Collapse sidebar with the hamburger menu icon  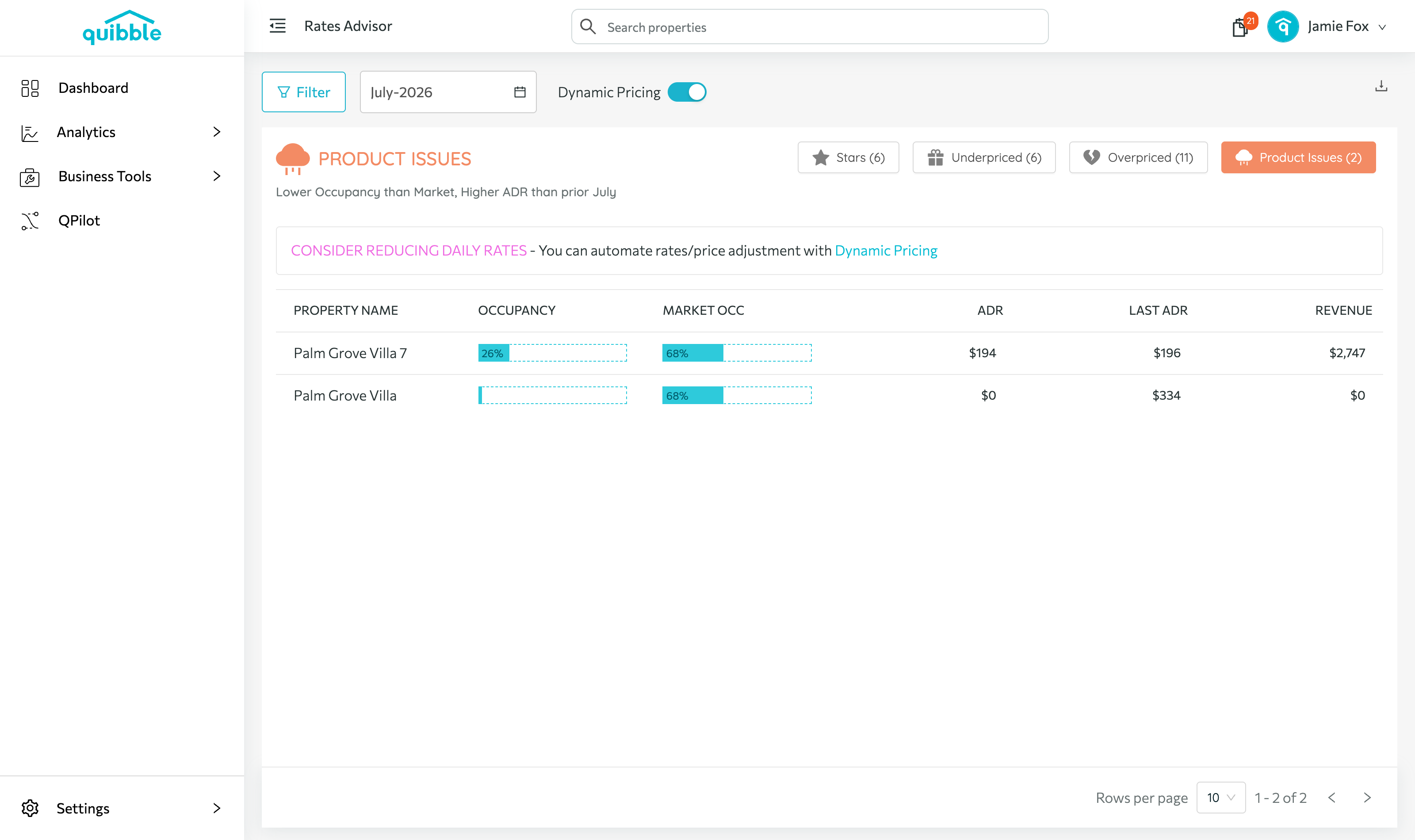point(277,26)
